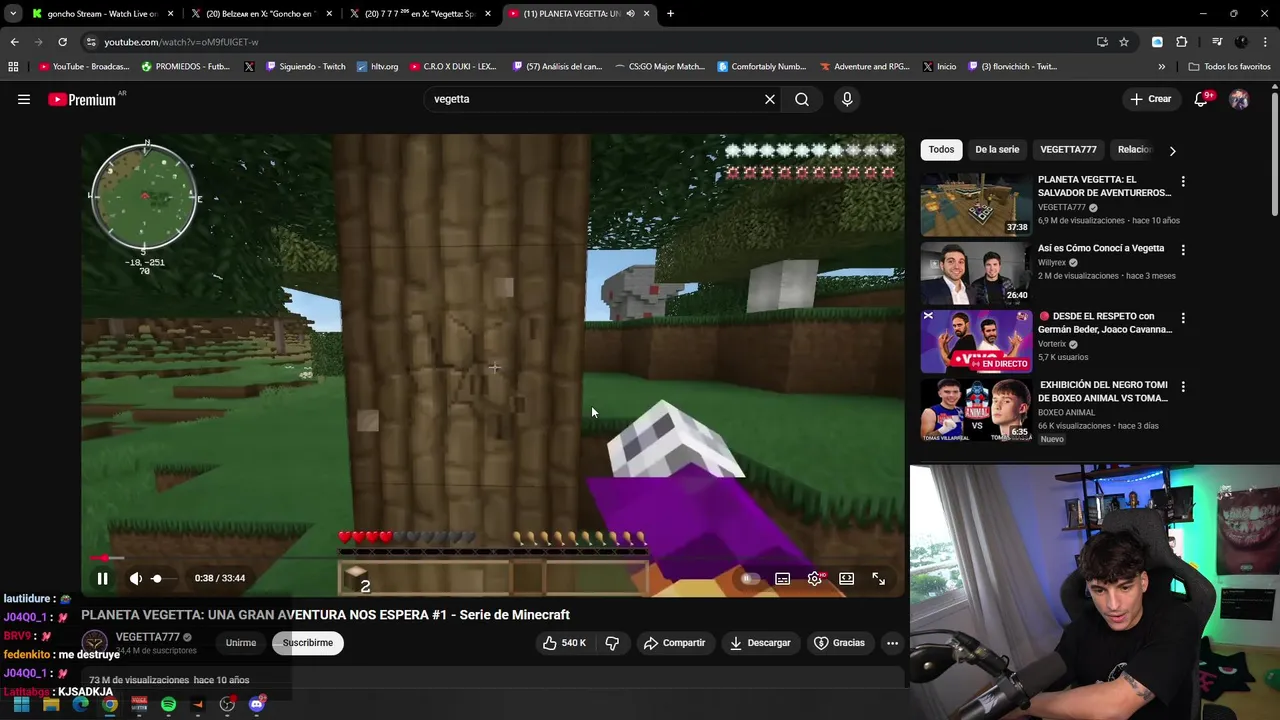Like the video showing 540 K
Screen dimensions: 1280x720
pos(564,643)
